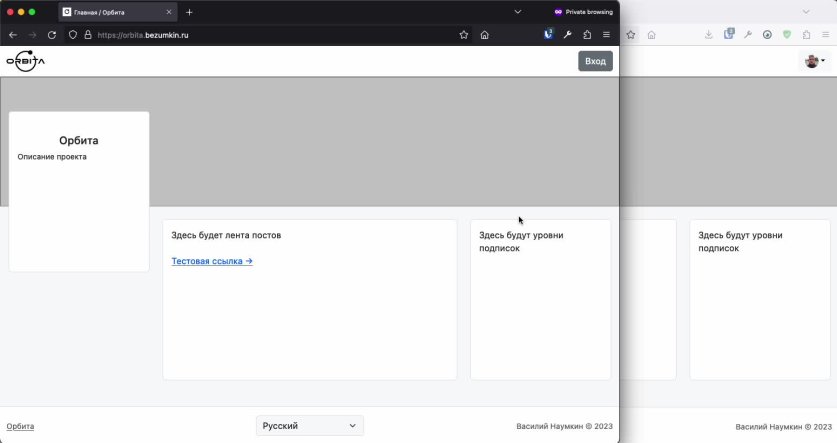Click the browser forward arrow

pos(33,35)
